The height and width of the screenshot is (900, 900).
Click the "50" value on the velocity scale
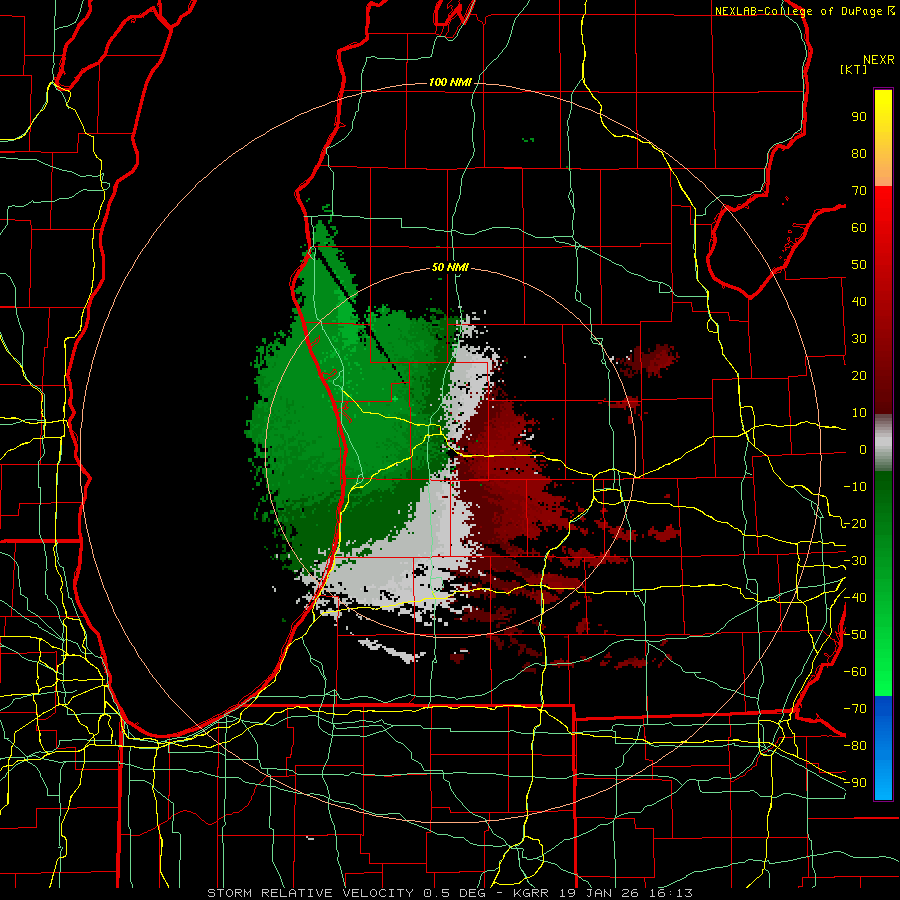pyautogui.click(x=859, y=265)
